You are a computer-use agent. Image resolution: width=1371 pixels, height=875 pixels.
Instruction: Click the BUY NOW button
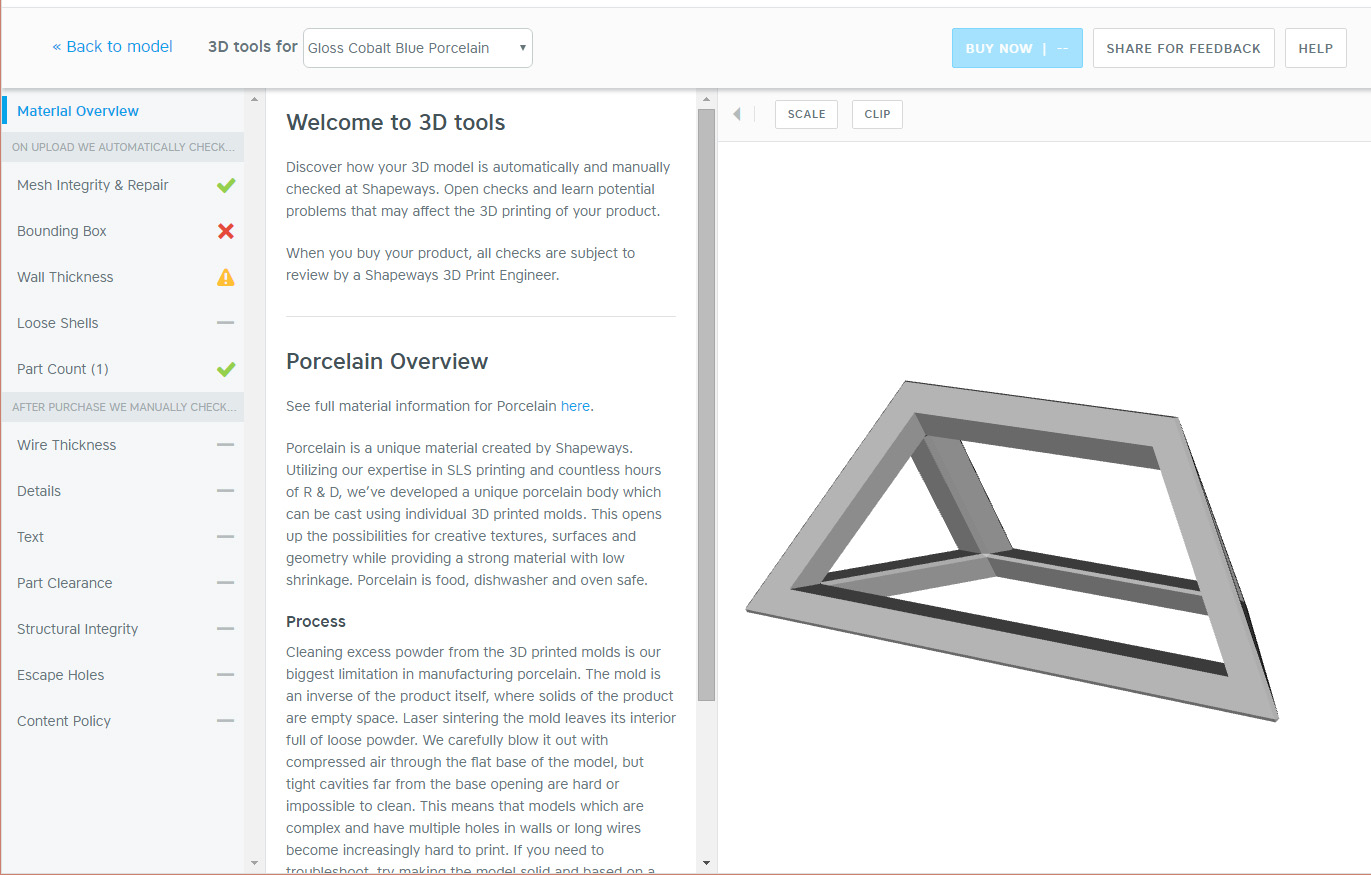[x=1017, y=48]
